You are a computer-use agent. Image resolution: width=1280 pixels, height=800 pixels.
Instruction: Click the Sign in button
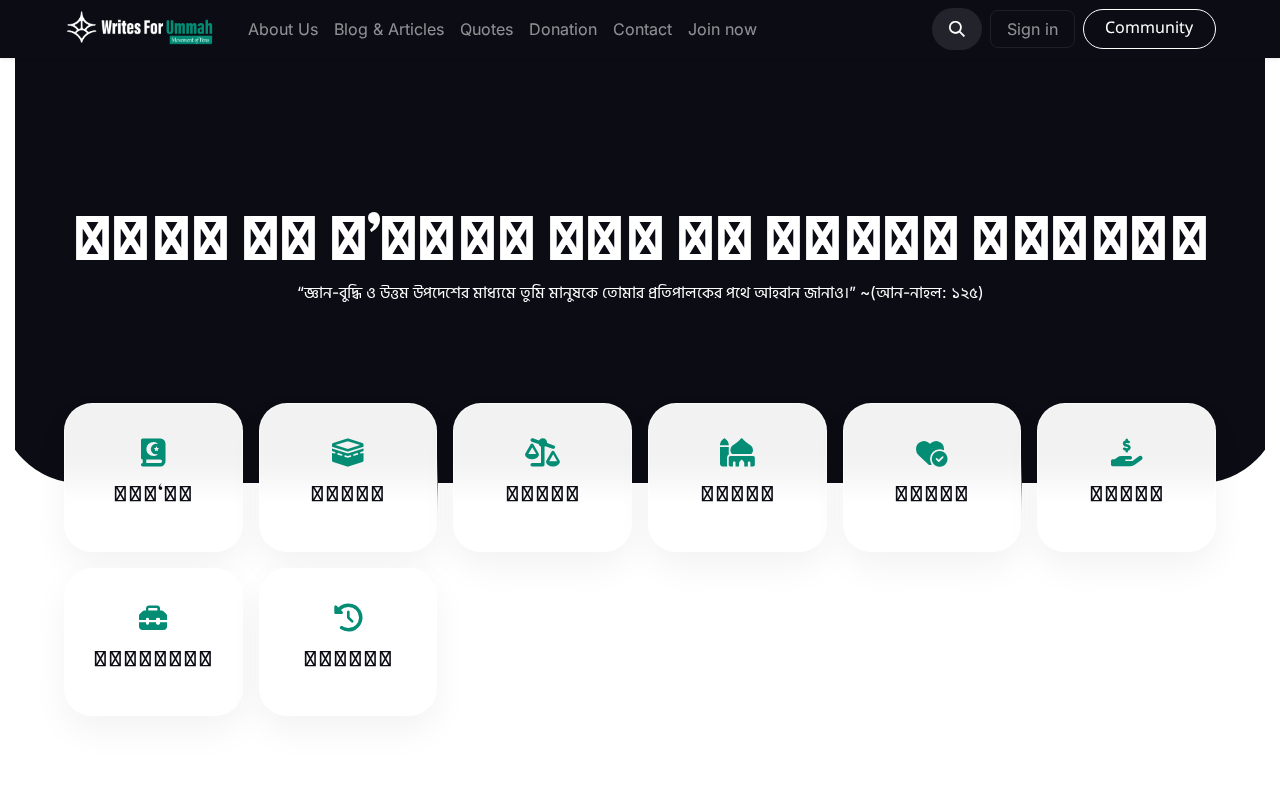[x=1032, y=29]
